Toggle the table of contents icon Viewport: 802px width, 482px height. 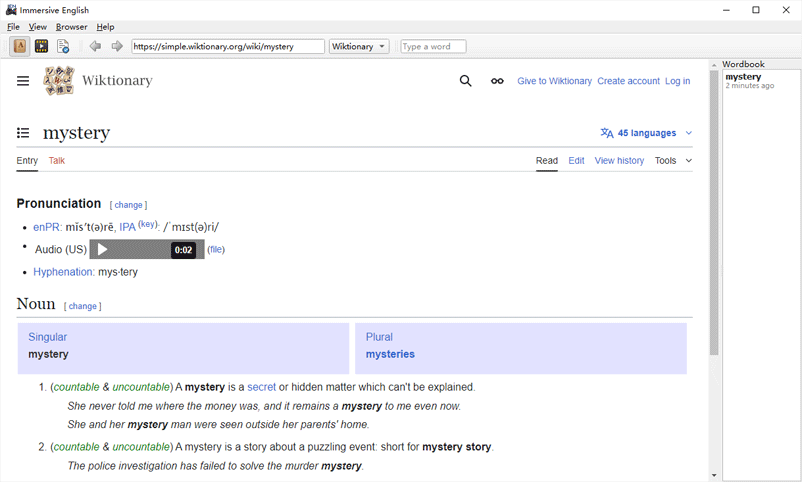(23, 133)
